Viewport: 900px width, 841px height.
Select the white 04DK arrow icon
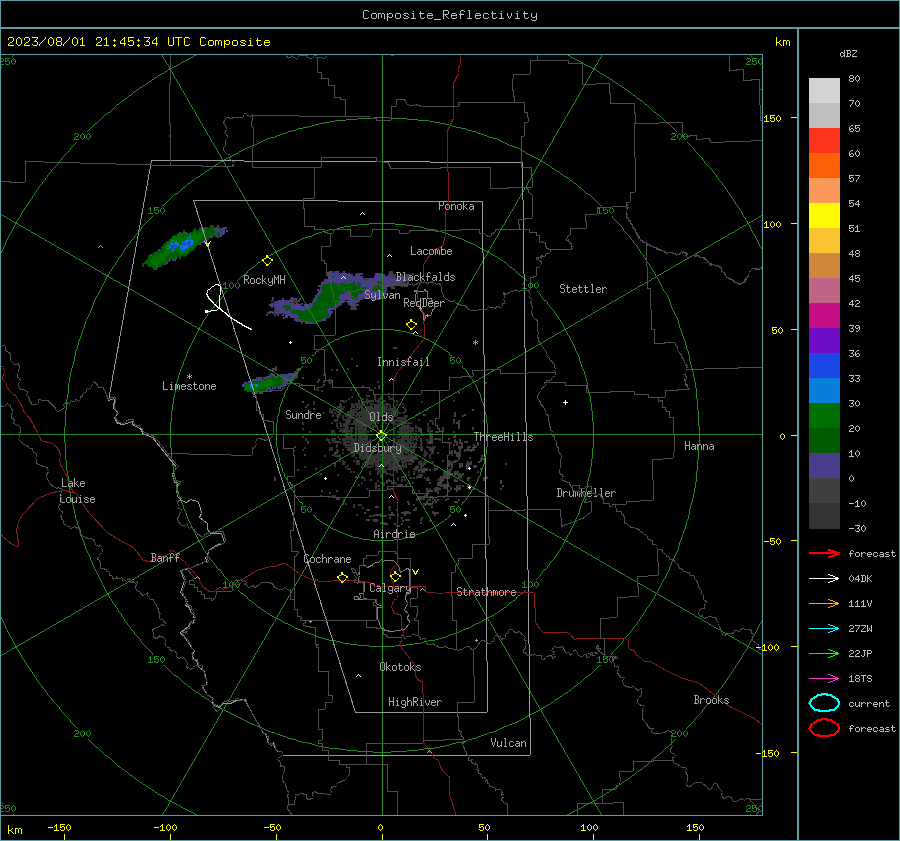click(824, 578)
